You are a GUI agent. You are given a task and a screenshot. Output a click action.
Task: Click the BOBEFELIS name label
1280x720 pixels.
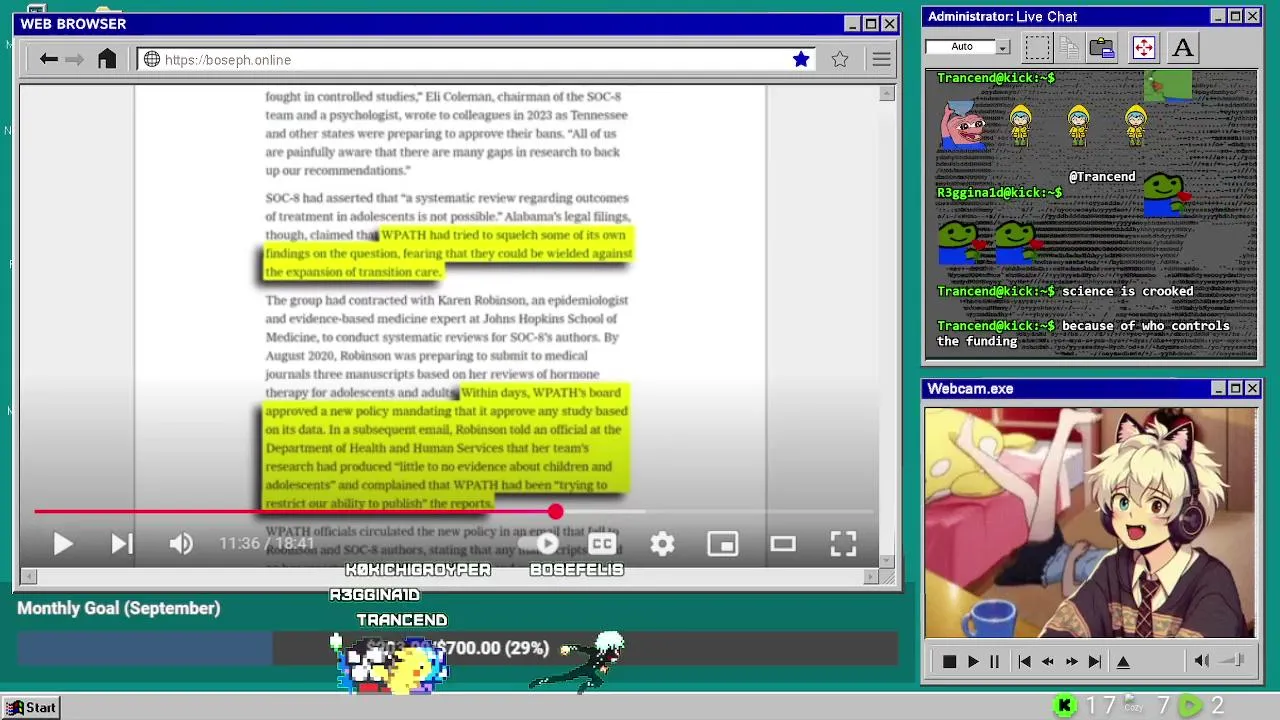coord(577,570)
